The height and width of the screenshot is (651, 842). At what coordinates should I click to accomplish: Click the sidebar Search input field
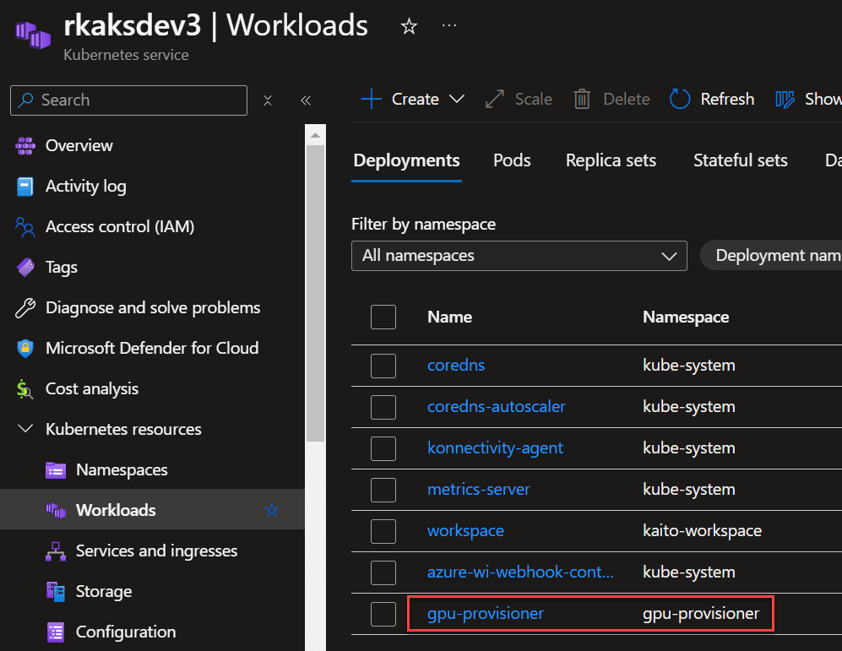[x=129, y=100]
